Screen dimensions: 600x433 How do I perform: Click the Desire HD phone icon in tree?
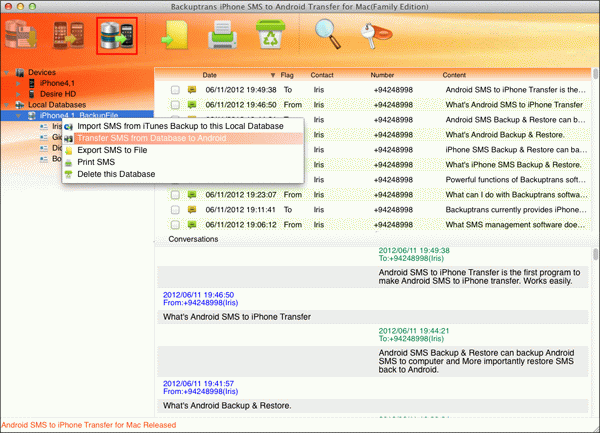[32, 94]
